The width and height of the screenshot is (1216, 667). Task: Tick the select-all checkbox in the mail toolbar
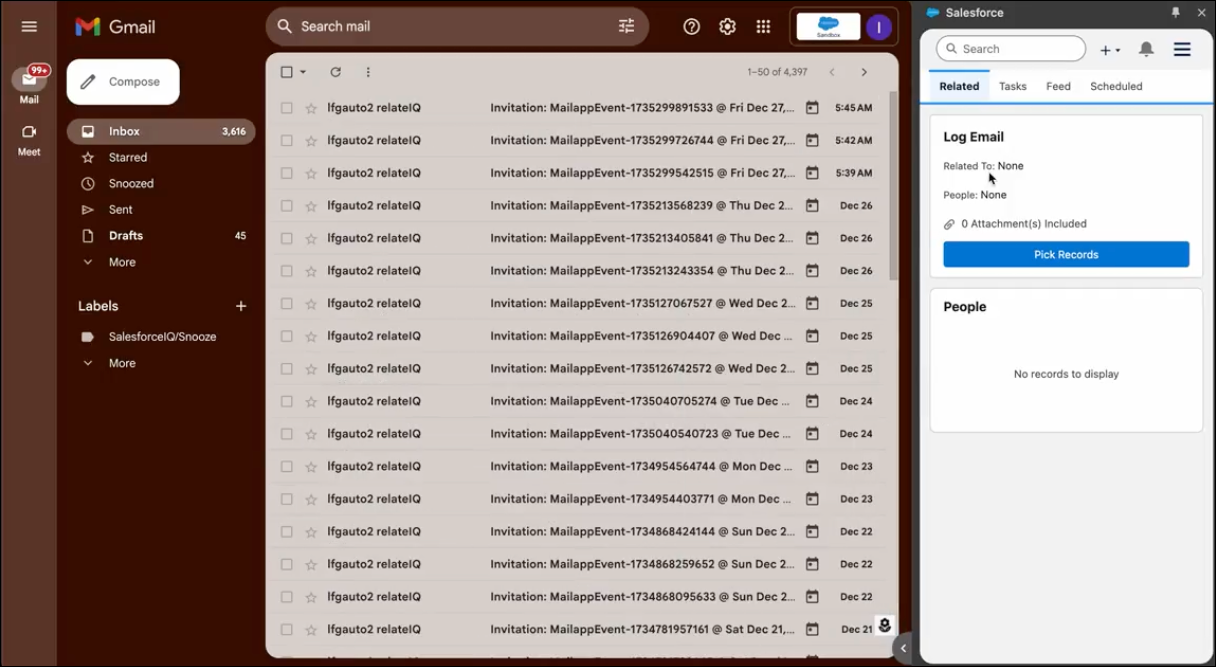[287, 72]
